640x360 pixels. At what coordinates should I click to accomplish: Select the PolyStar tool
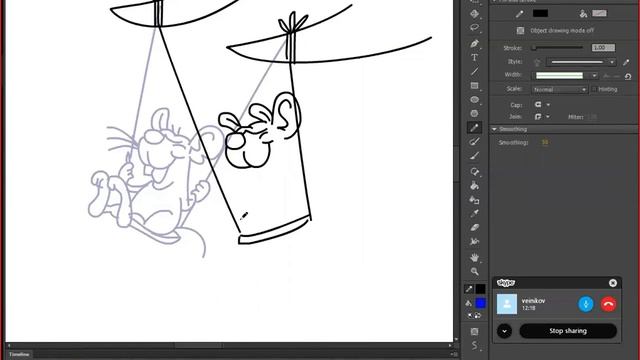pos(474,113)
